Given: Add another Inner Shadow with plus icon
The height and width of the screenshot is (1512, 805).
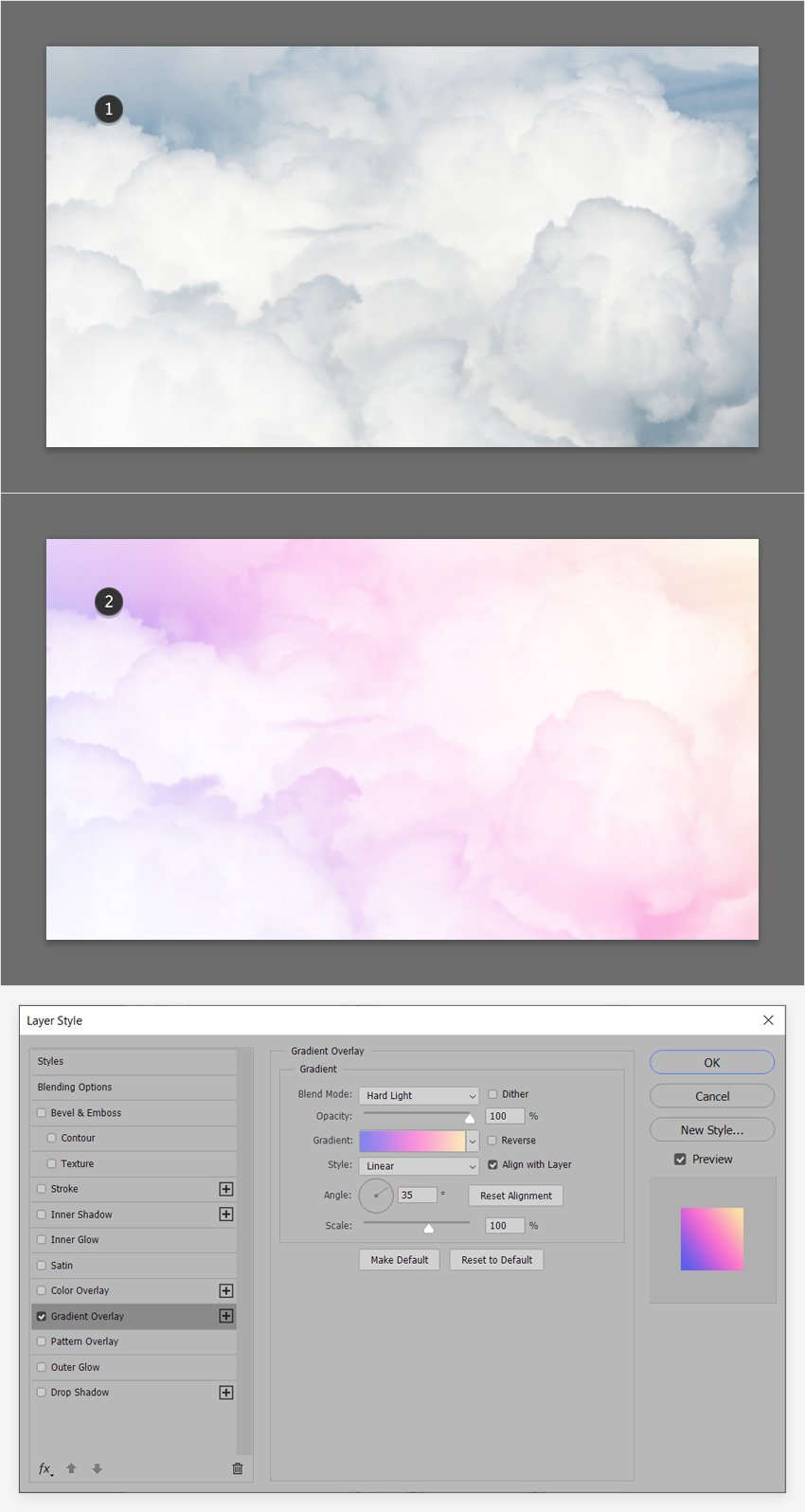Looking at the screenshot, I should tap(226, 1215).
